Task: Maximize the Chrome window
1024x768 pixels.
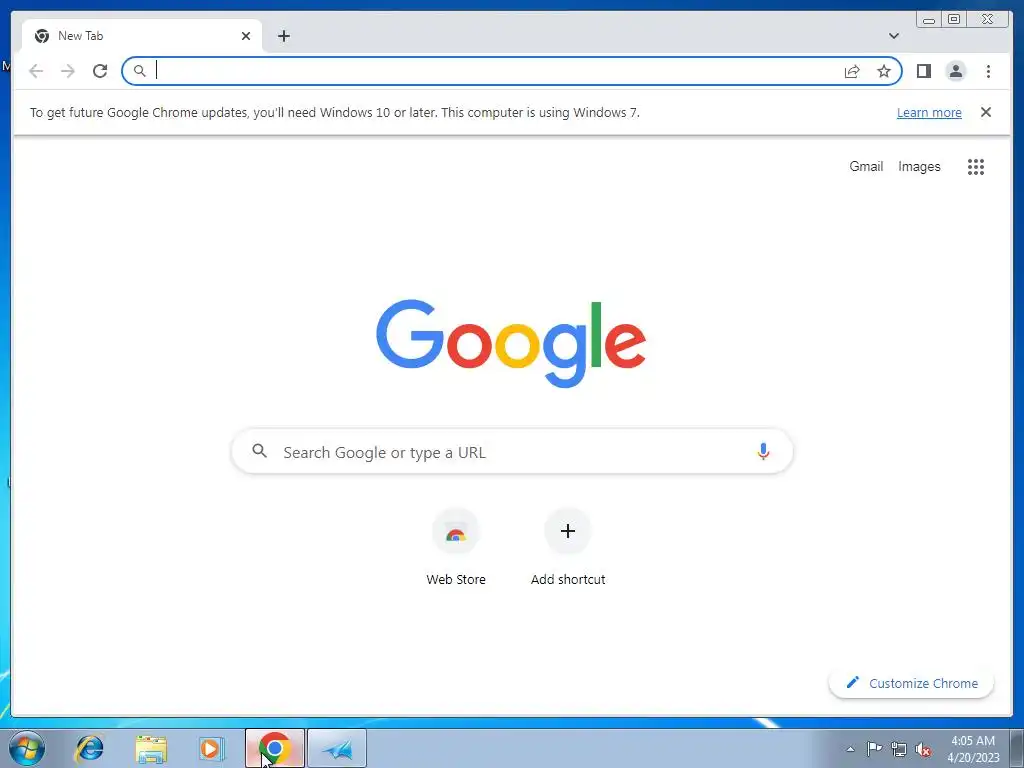Action: tap(953, 20)
